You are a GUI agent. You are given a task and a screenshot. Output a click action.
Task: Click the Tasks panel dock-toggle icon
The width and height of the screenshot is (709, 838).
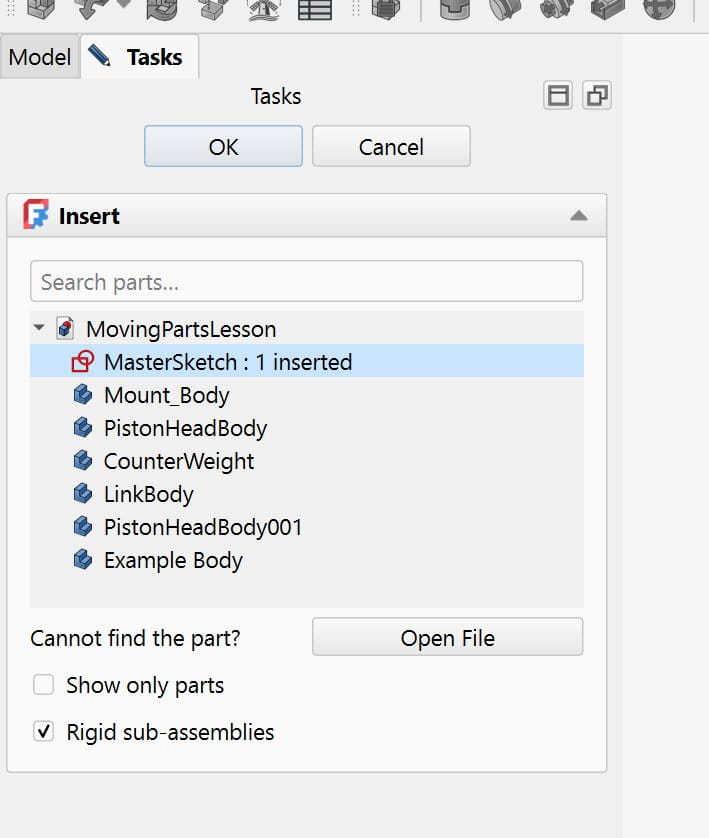click(x=558, y=96)
